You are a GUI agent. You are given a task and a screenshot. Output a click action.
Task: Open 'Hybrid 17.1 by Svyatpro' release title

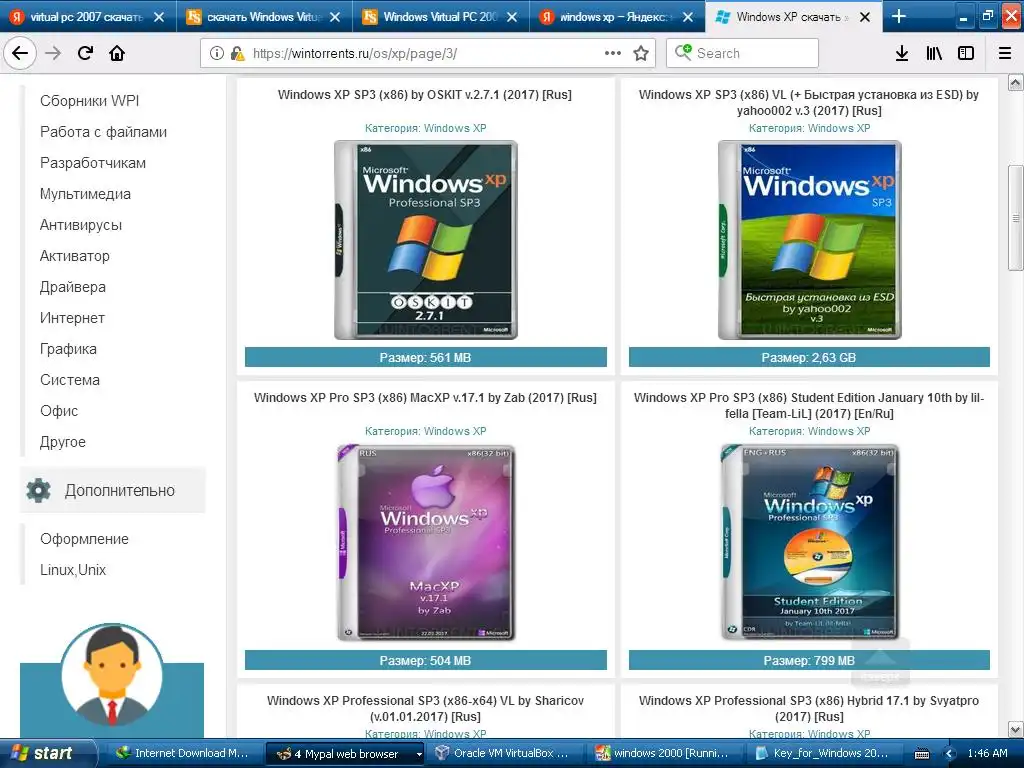click(x=809, y=709)
